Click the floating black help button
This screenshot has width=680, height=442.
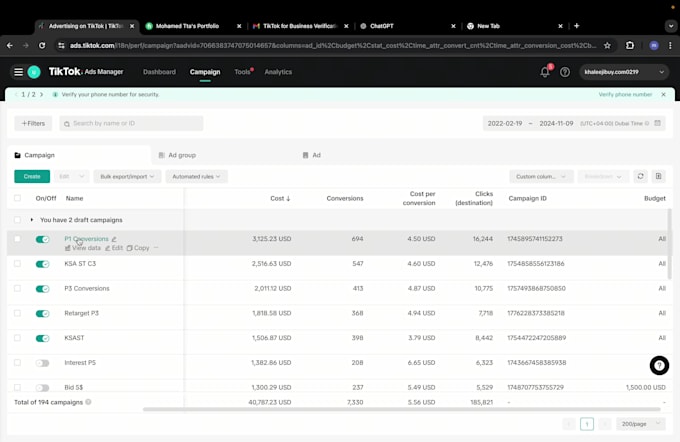[x=658, y=366]
